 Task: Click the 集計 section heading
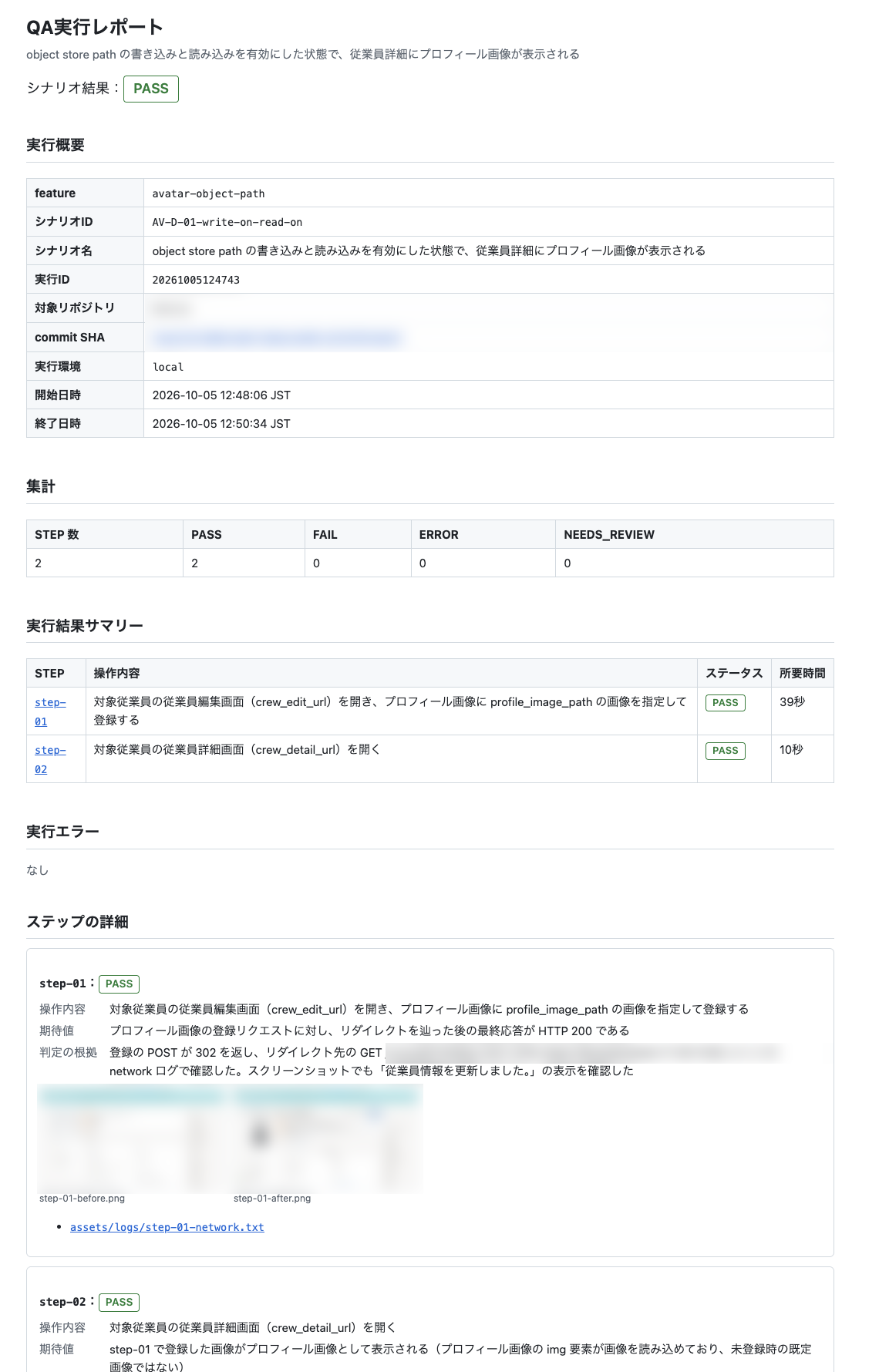[41, 486]
